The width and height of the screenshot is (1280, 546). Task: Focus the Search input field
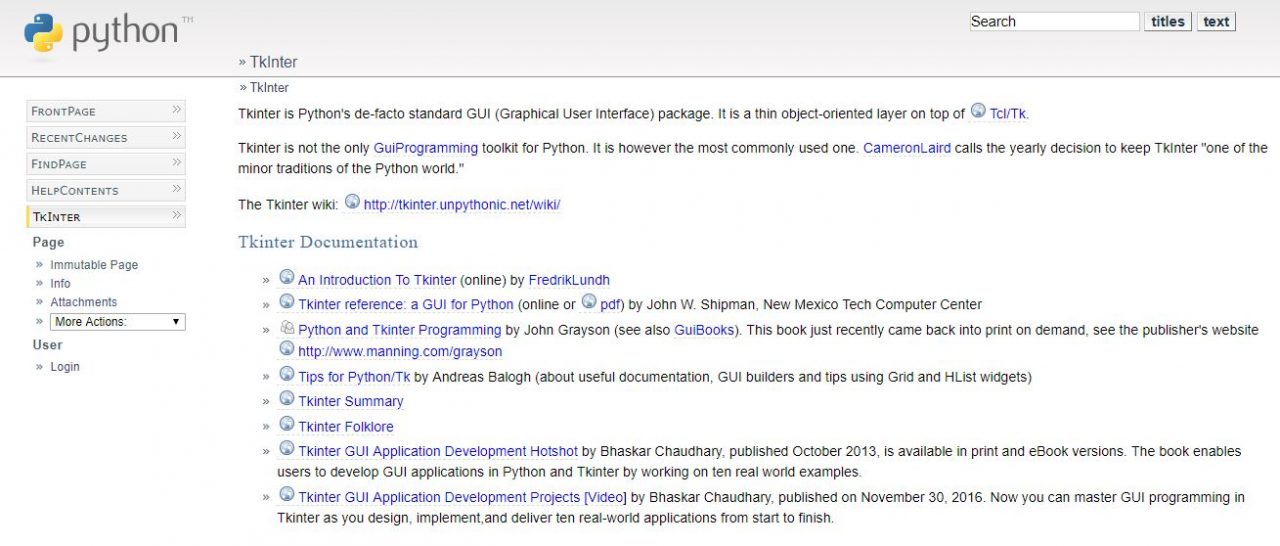tap(1054, 21)
